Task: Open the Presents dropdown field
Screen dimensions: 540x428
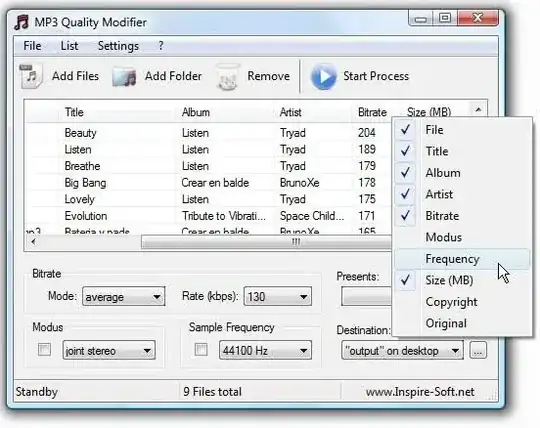Action: pyautogui.click(x=366, y=296)
